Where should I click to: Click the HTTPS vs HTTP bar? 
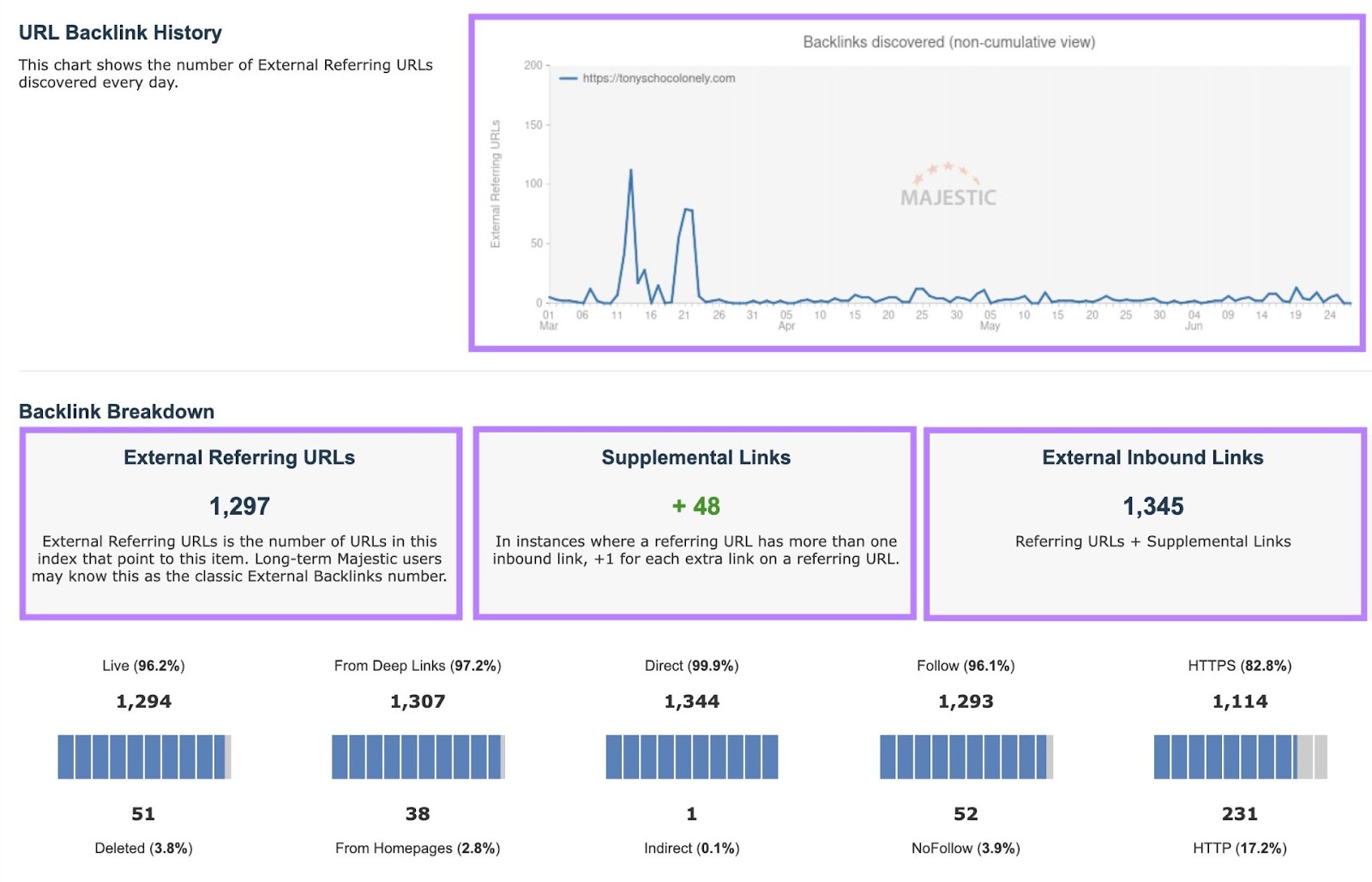(x=1241, y=757)
